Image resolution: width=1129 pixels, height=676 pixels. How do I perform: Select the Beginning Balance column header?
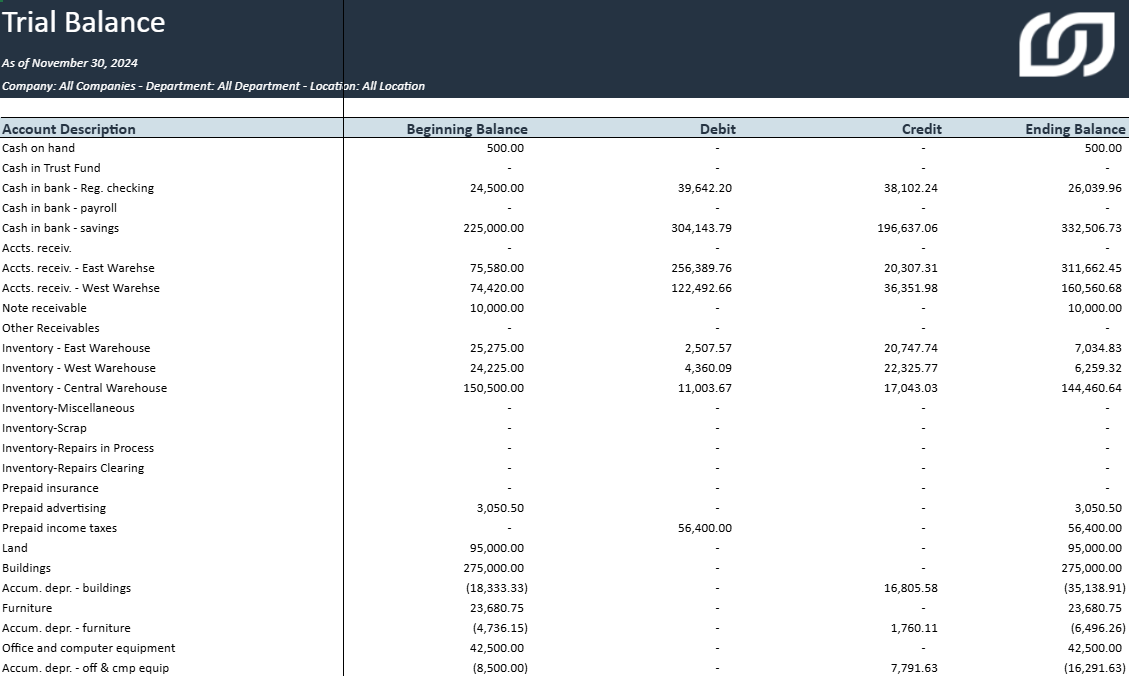pyautogui.click(x=466, y=129)
